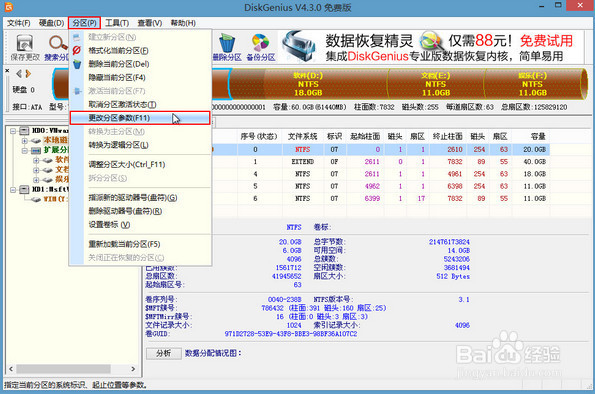Click the 分析 button
The height and width of the screenshot is (394, 595).
[164, 353]
